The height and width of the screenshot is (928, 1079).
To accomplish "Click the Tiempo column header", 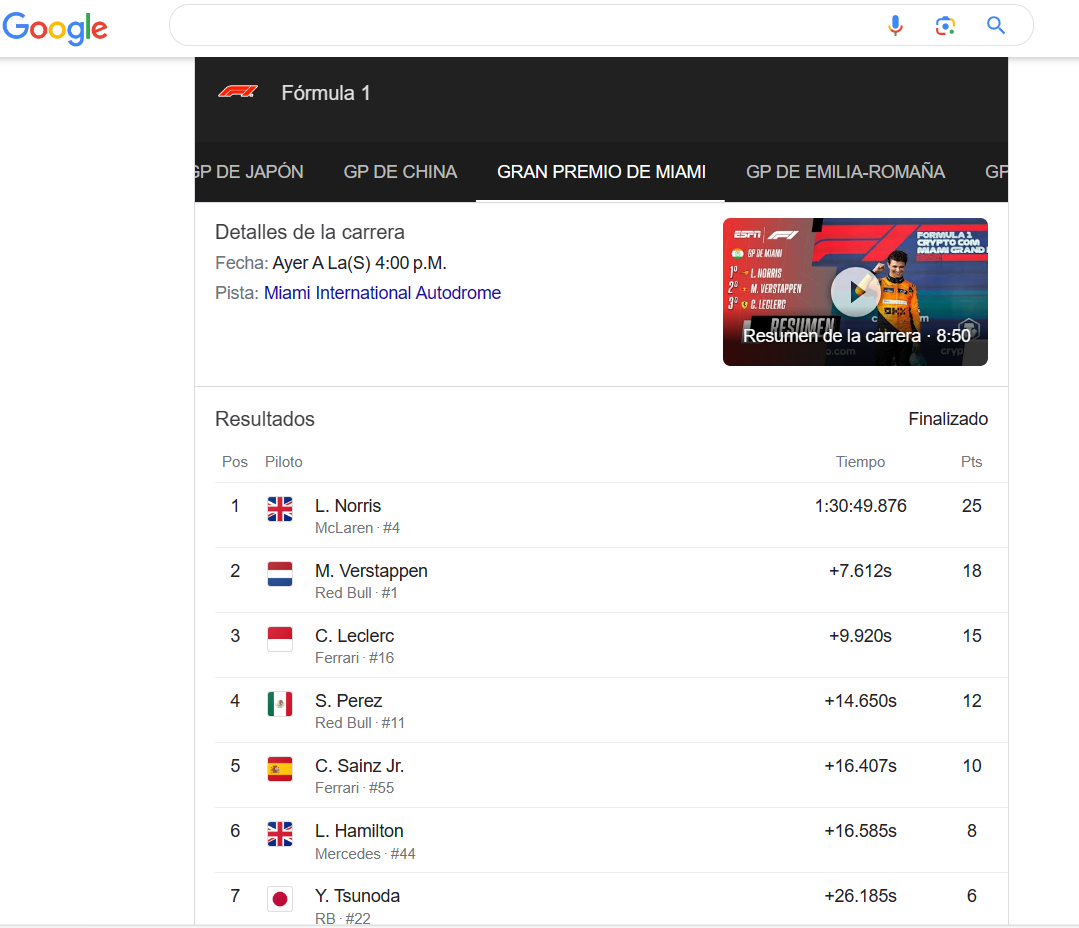I will (860, 462).
